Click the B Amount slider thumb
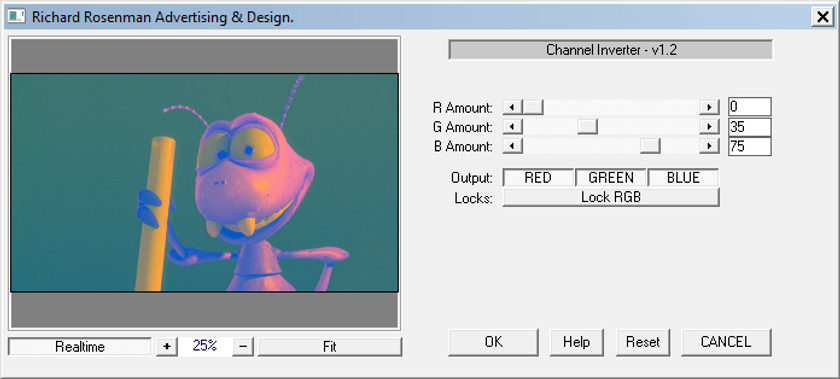 point(650,146)
